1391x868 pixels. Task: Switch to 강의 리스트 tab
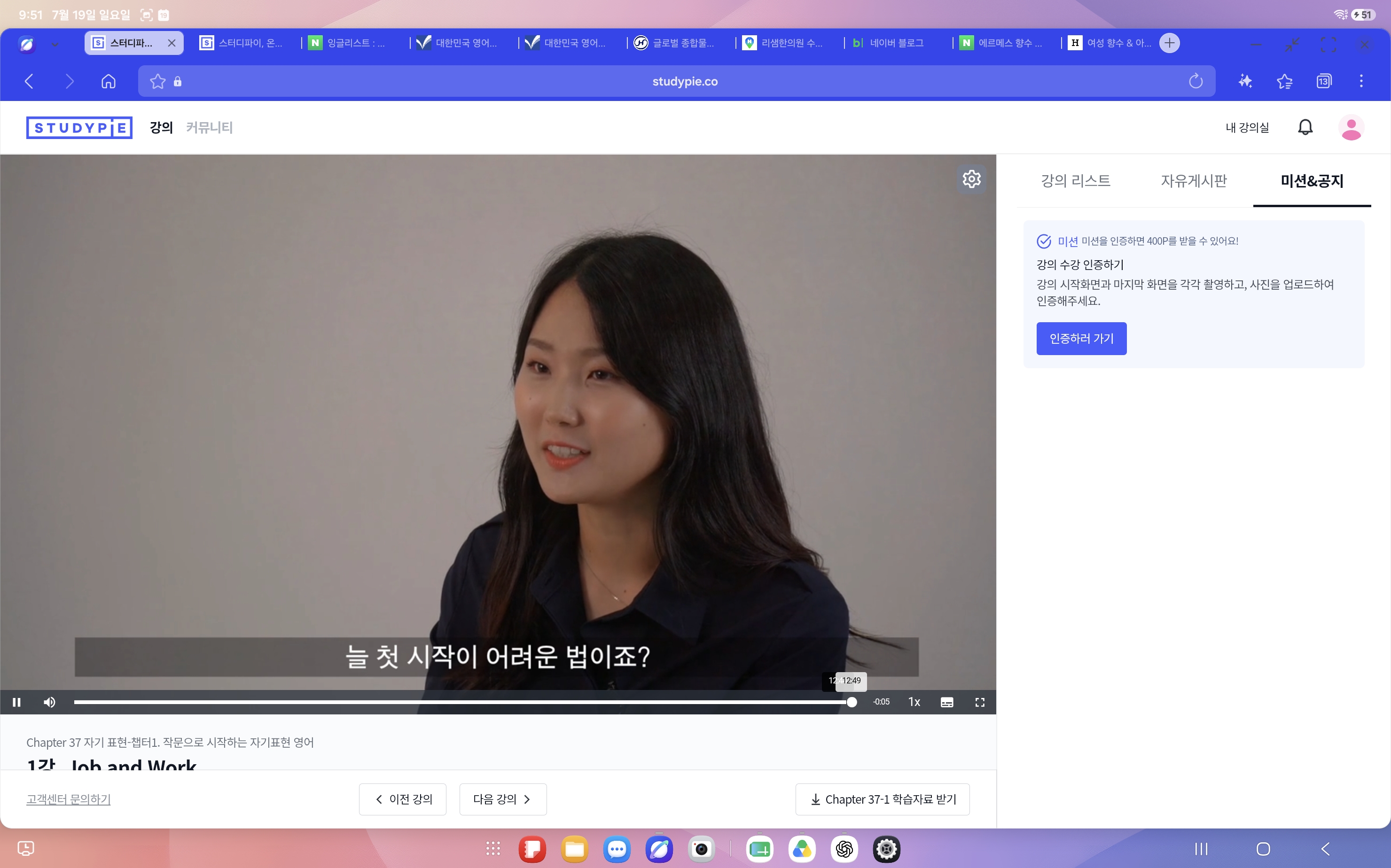tap(1076, 181)
